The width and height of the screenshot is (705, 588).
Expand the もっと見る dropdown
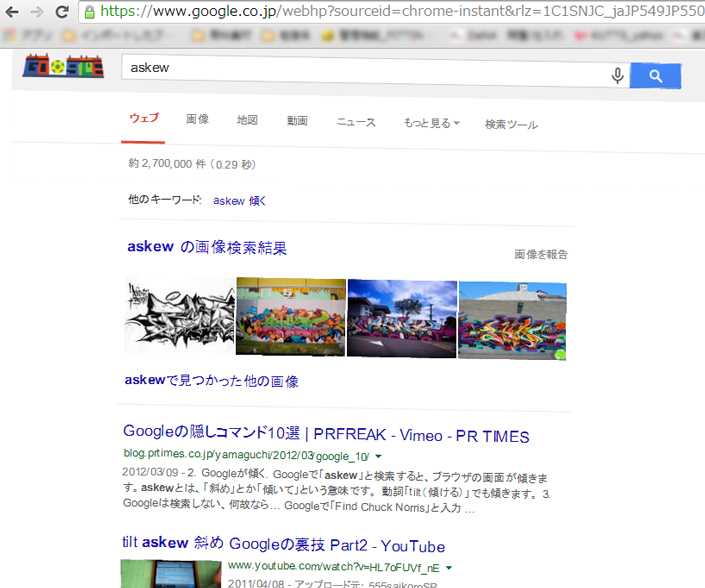click(431, 123)
